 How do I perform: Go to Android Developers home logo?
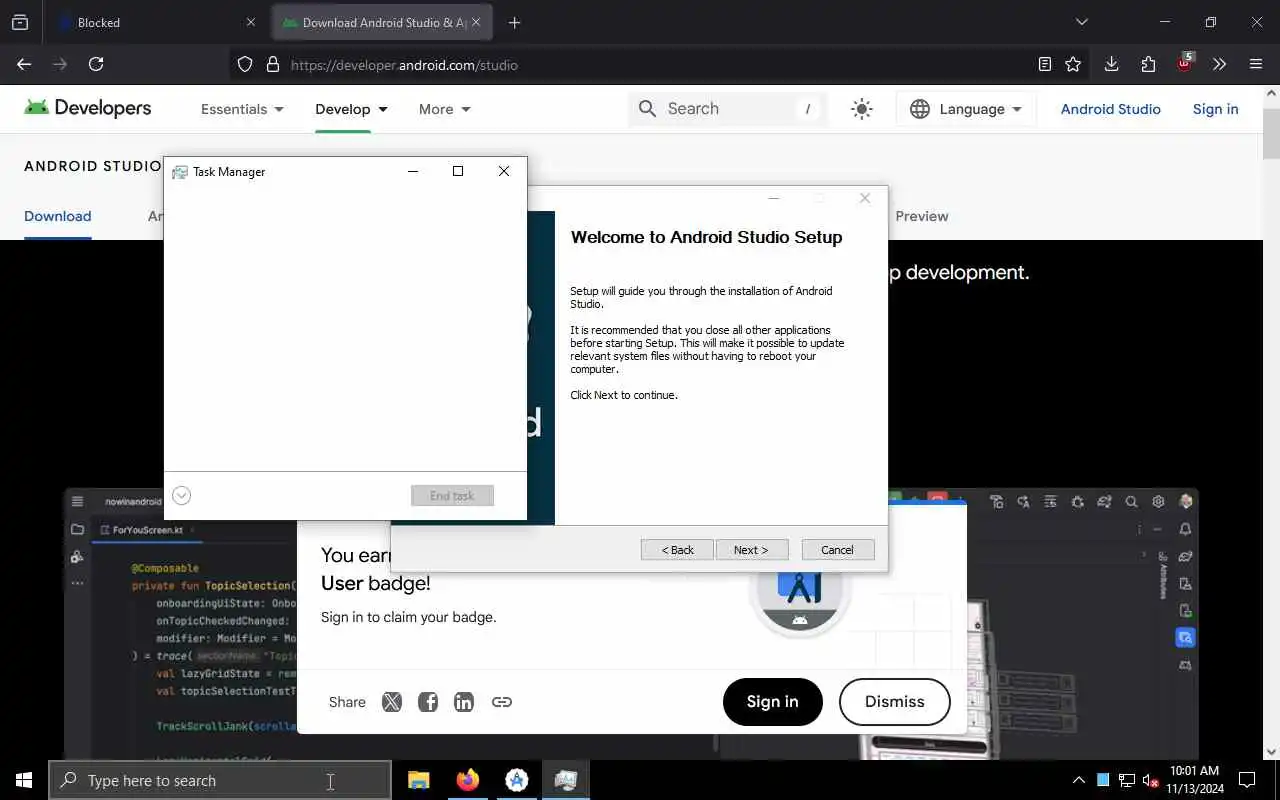87,108
